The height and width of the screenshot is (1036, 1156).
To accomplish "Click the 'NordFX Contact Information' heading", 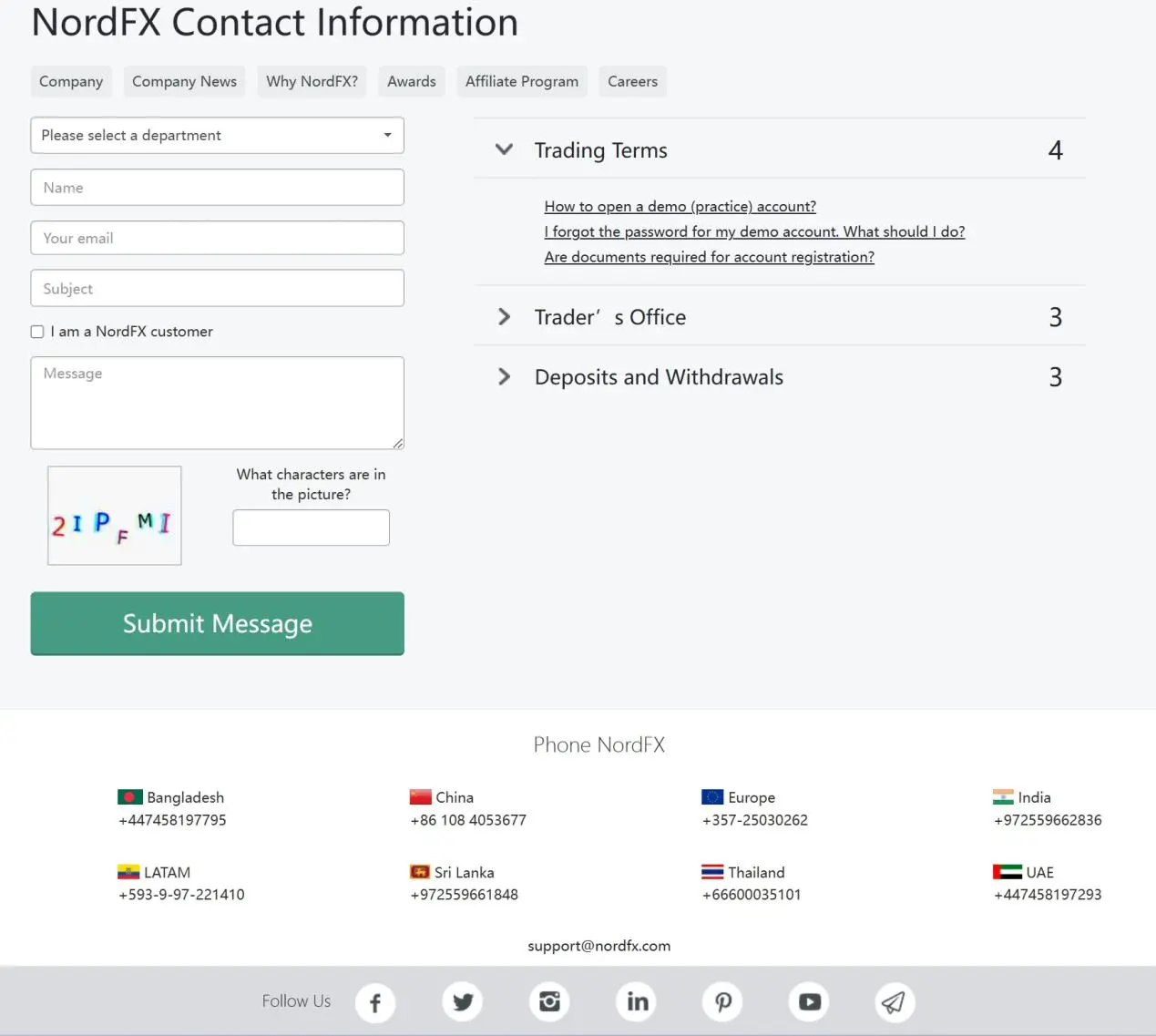I will 274,22.
